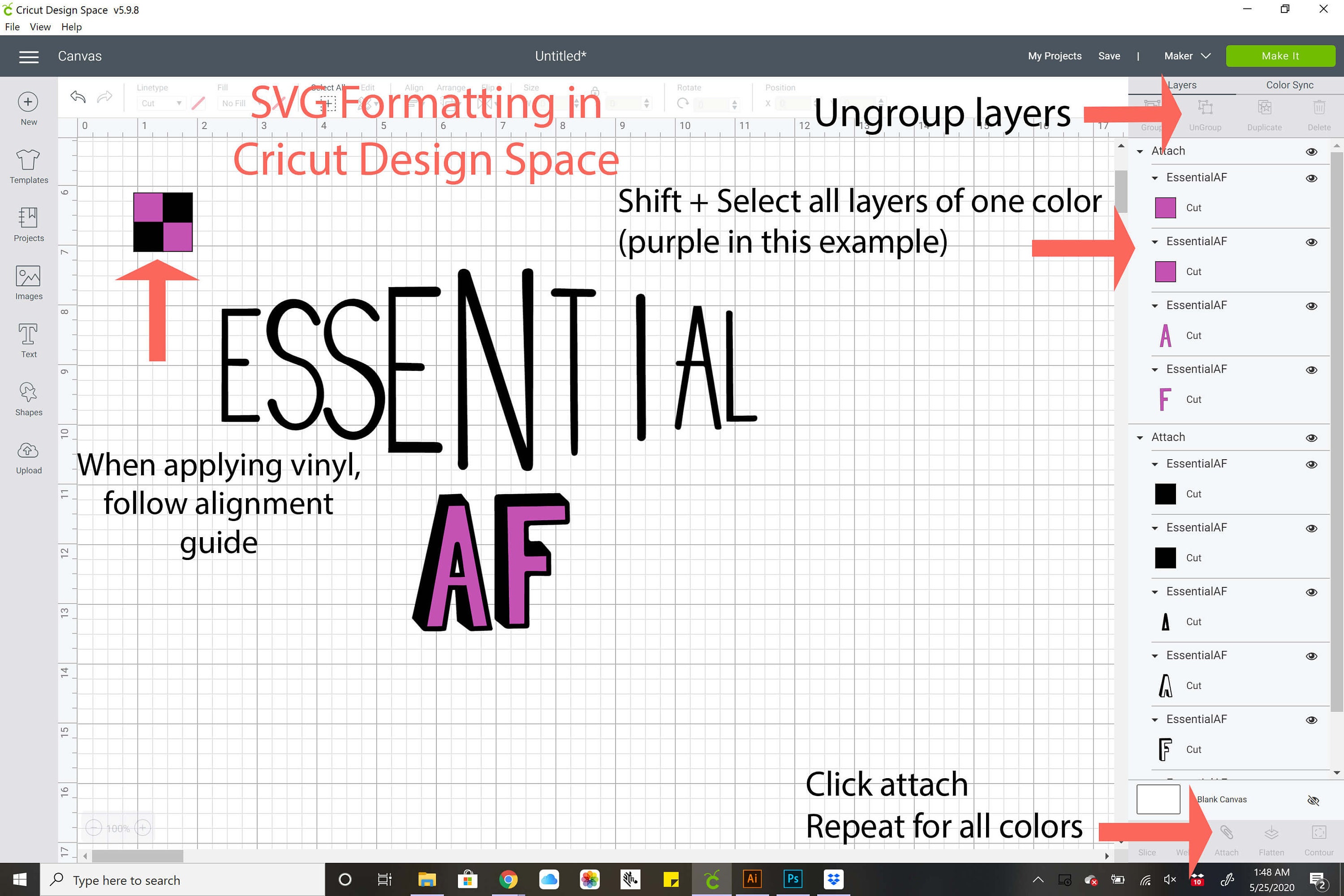Collapse the purple F EssentialAF layer

(1155, 370)
